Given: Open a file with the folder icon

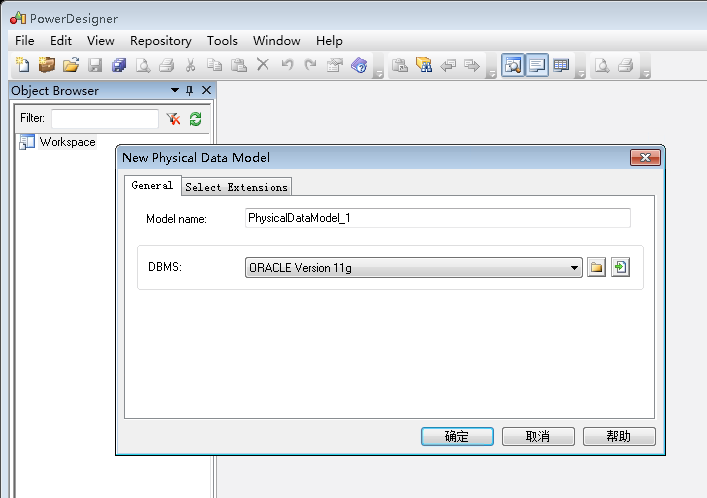Looking at the screenshot, I should (71, 65).
